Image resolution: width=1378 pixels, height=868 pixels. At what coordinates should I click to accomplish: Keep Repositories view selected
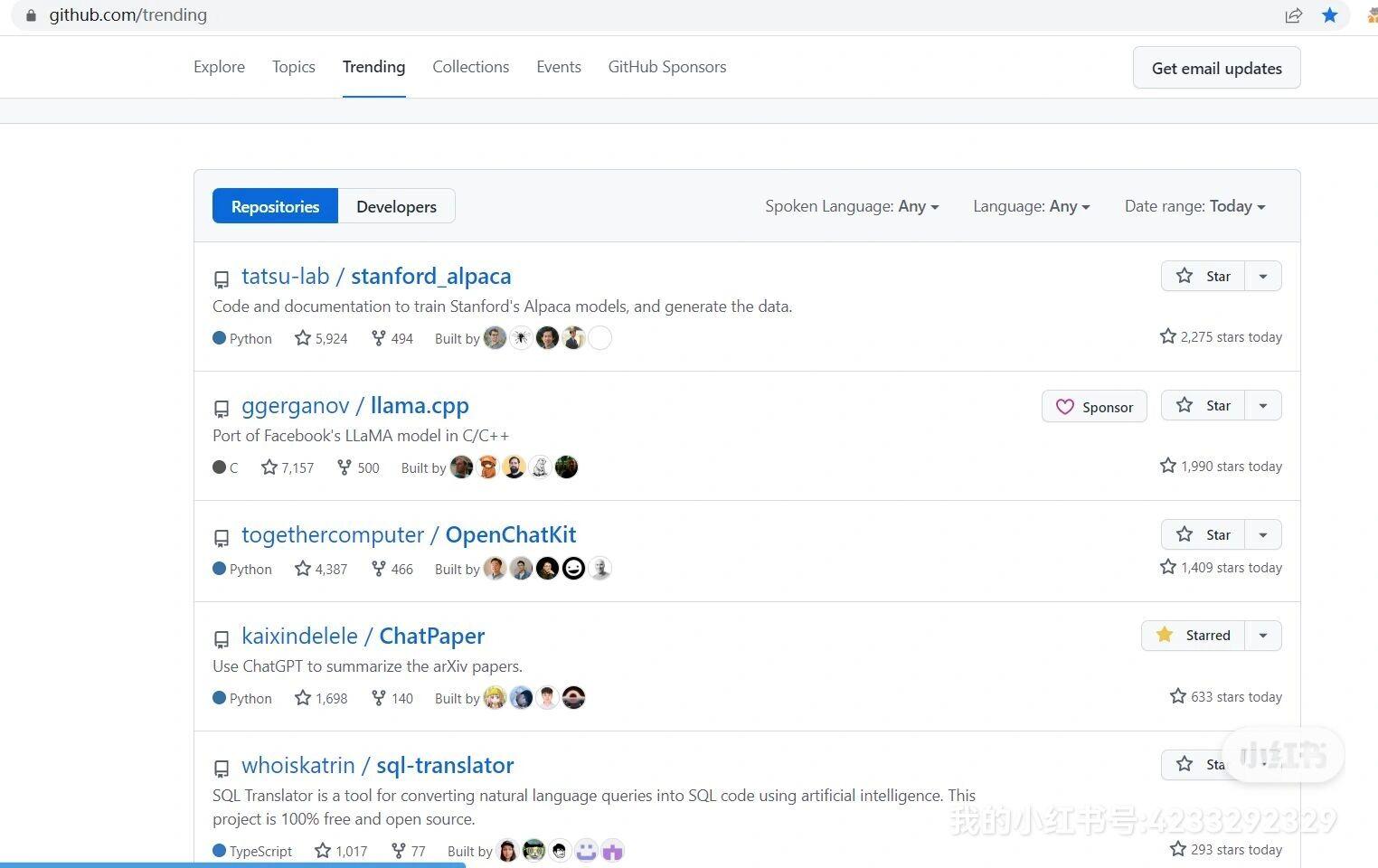click(x=275, y=206)
